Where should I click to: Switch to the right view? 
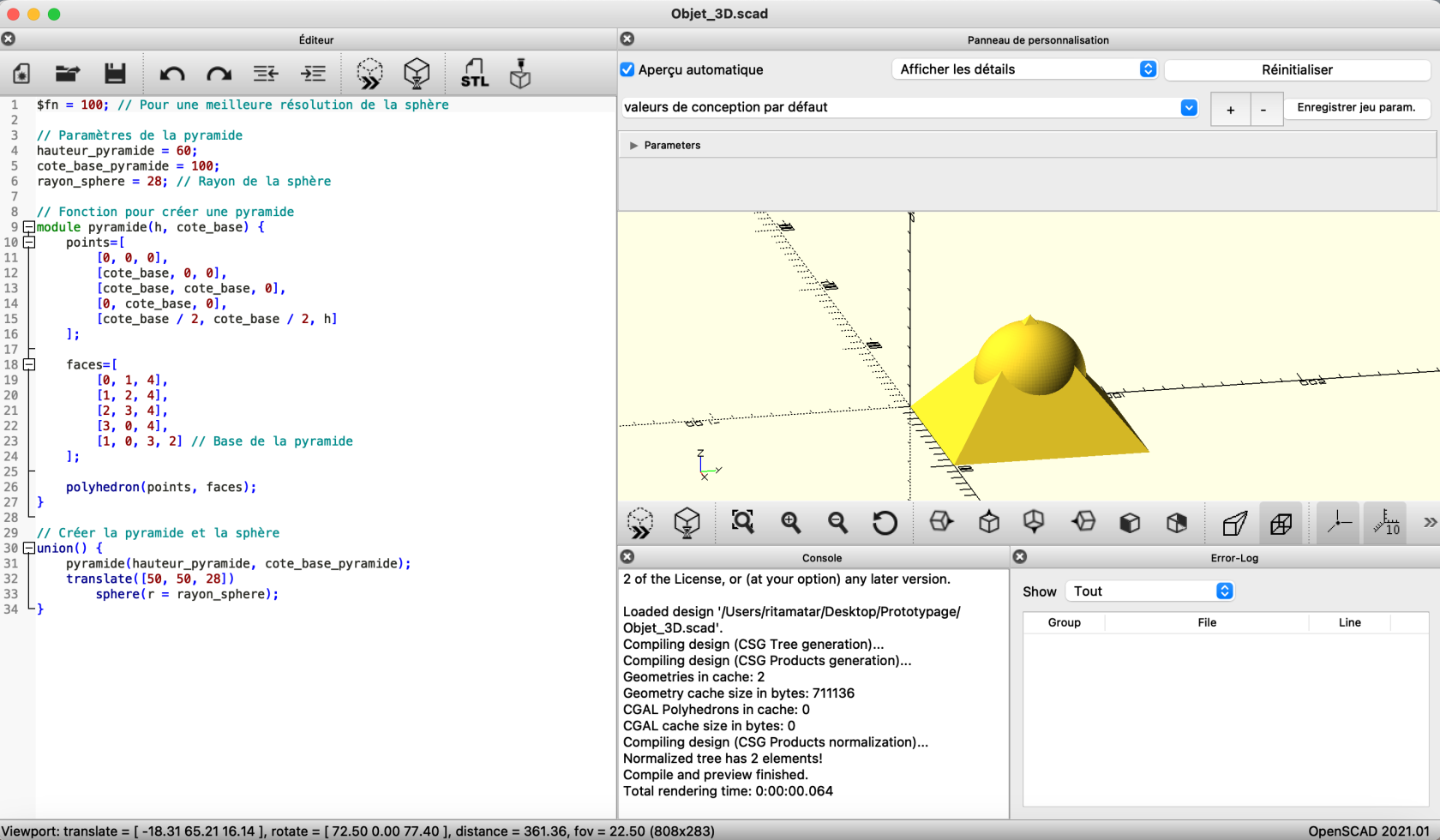tap(941, 521)
